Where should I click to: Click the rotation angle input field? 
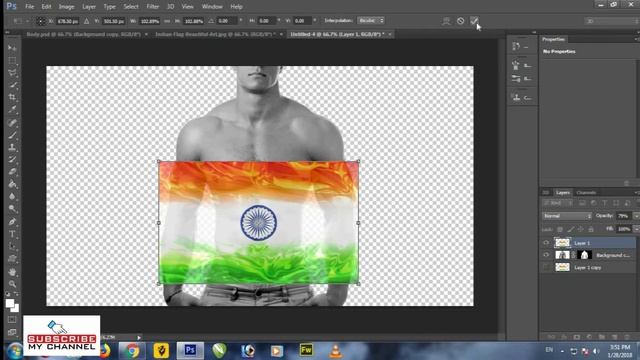pos(226,21)
